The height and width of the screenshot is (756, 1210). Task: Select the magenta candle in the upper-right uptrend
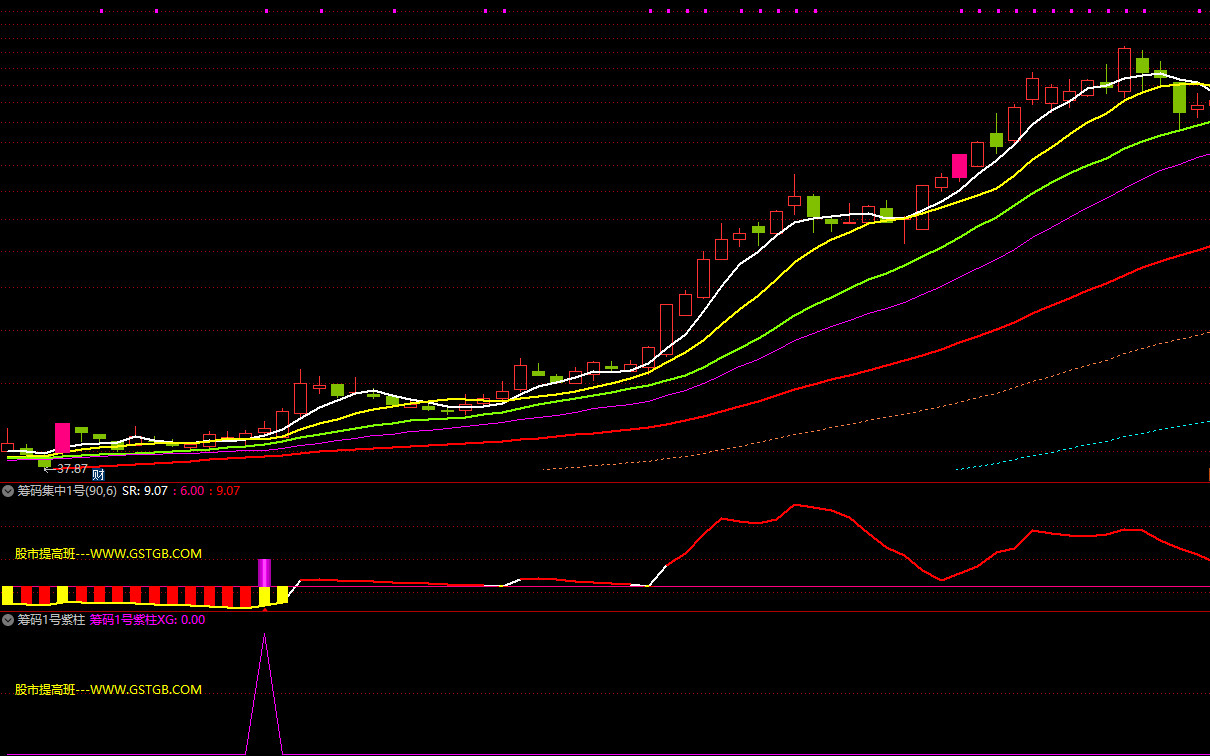tap(959, 165)
